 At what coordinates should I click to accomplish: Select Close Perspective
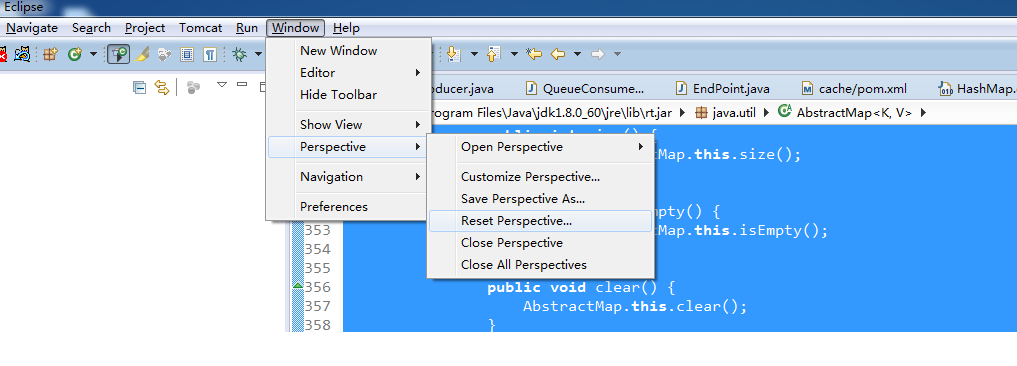coord(540,243)
